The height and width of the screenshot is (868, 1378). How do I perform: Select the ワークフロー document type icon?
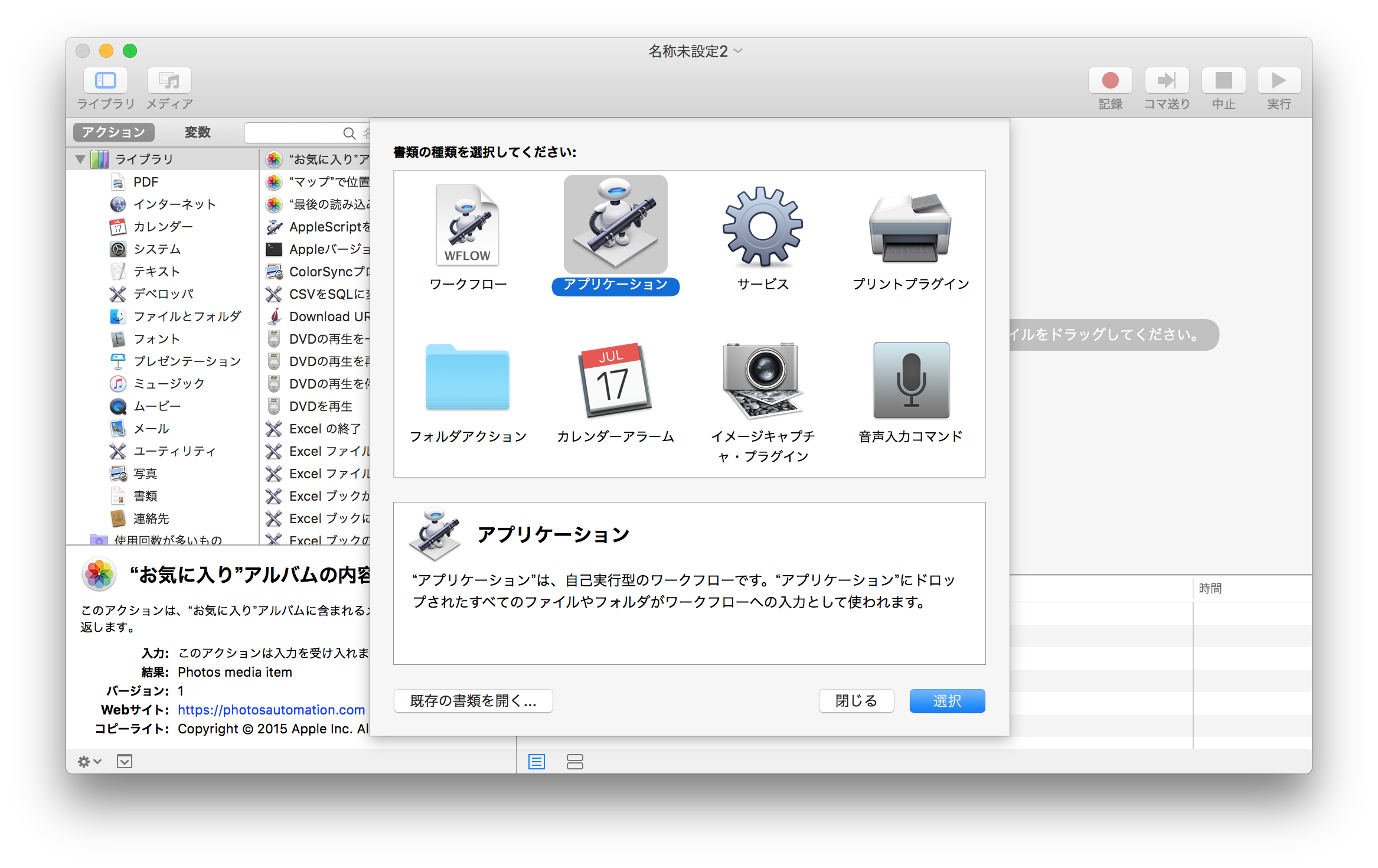468,224
